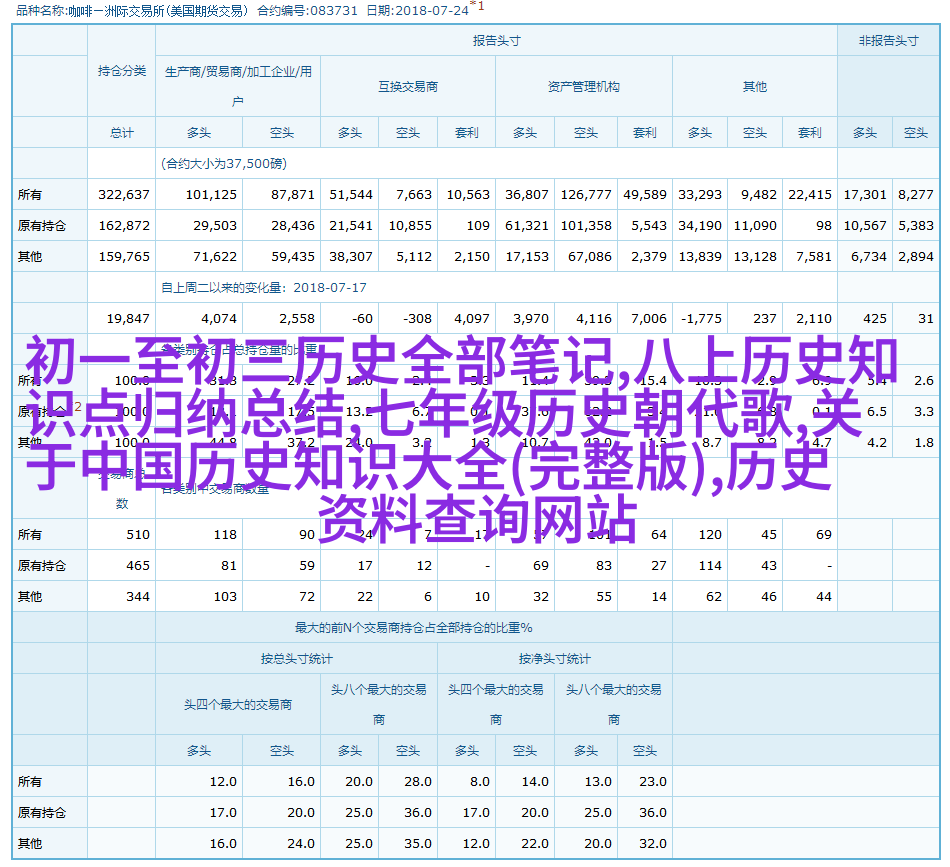Click the 互换交易商 column header
Screen dimensions: 950x867
point(407,87)
